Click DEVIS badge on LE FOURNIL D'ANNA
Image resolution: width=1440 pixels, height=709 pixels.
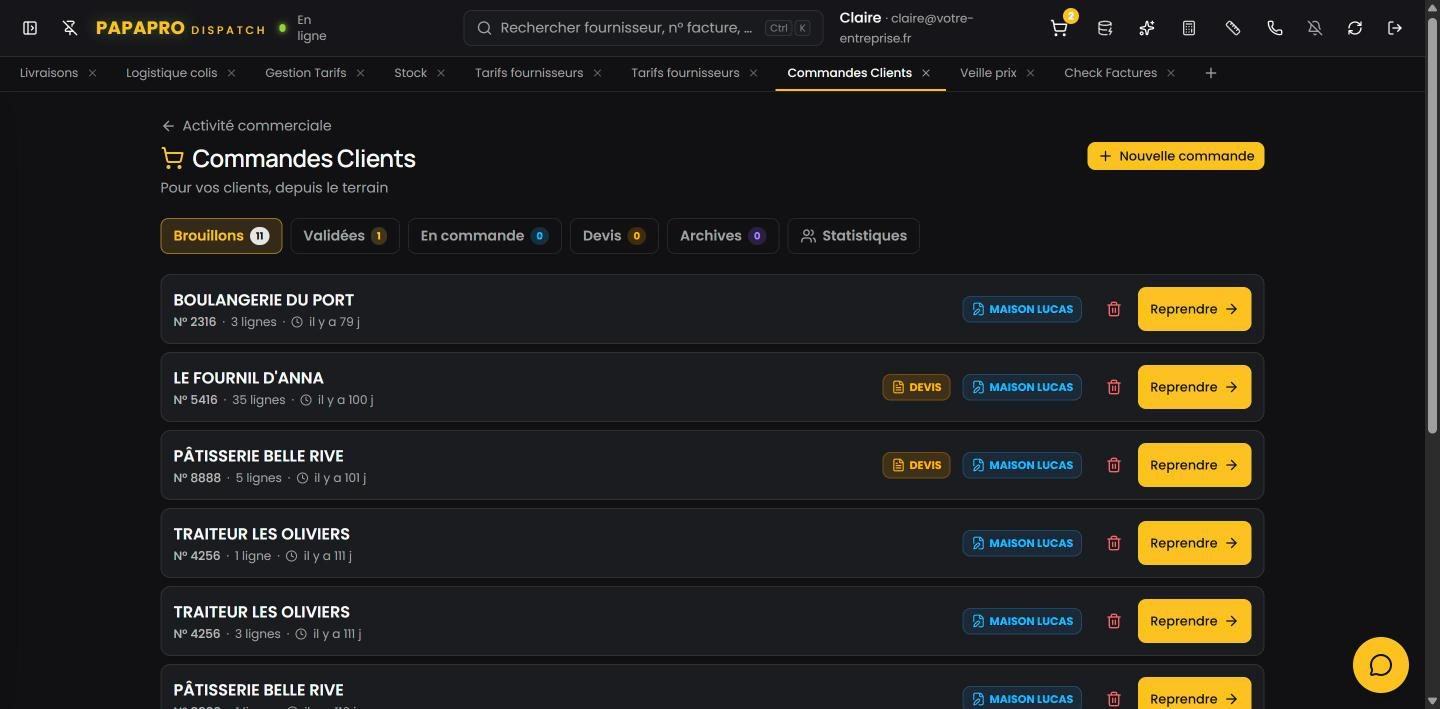pyautogui.click(x=916, y=387)
